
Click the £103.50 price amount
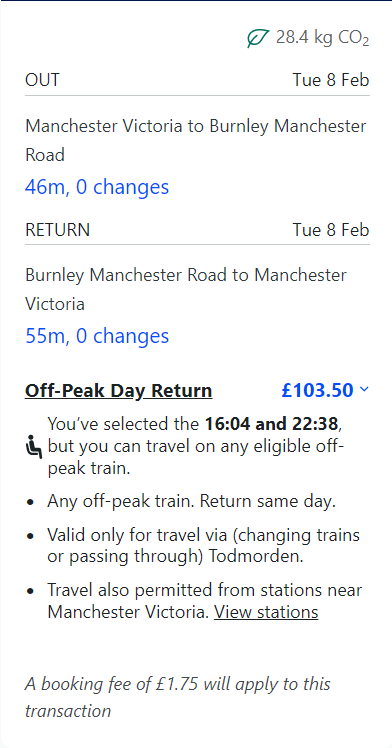318,390
